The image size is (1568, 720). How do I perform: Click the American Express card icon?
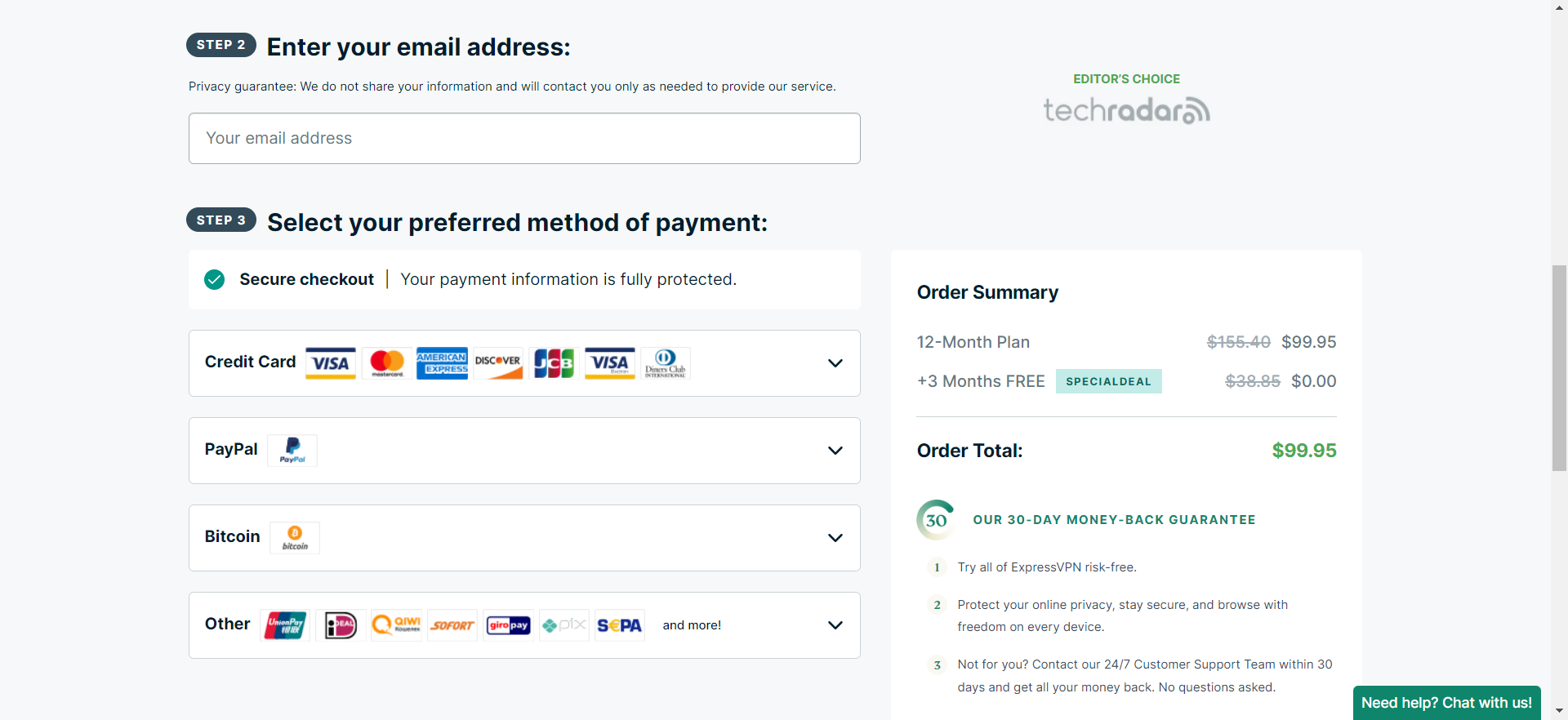click(442, 363)
